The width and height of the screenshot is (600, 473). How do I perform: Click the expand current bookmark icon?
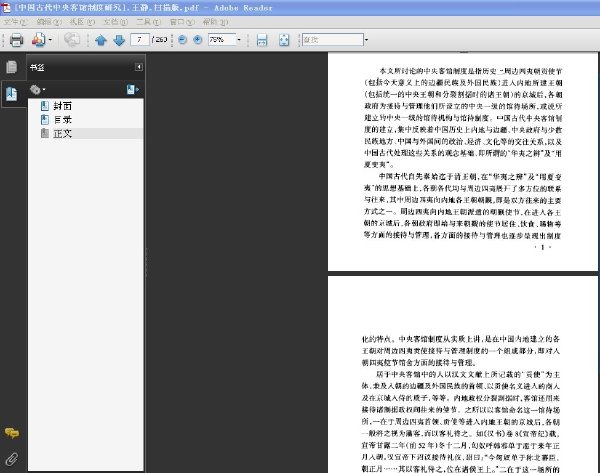click(x=132, y=90)
